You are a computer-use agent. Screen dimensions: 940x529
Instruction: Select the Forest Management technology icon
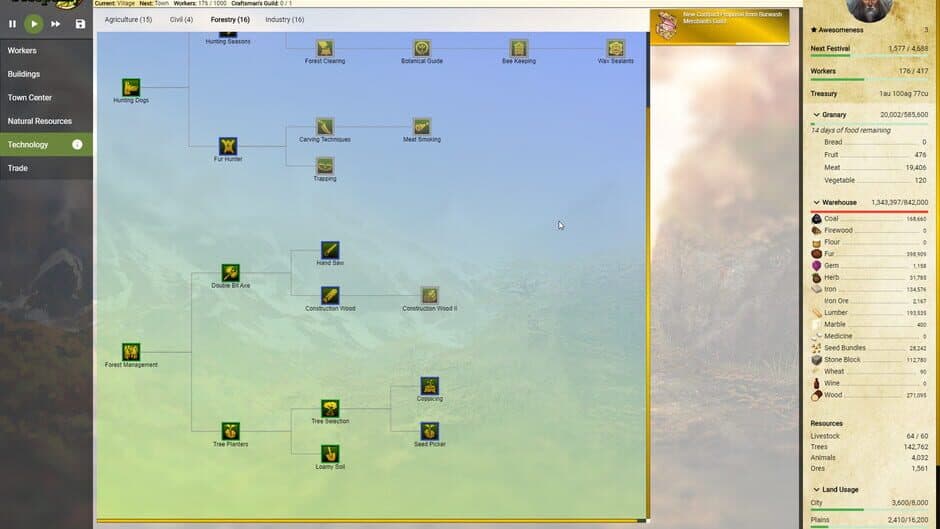[x=131, y=351]
